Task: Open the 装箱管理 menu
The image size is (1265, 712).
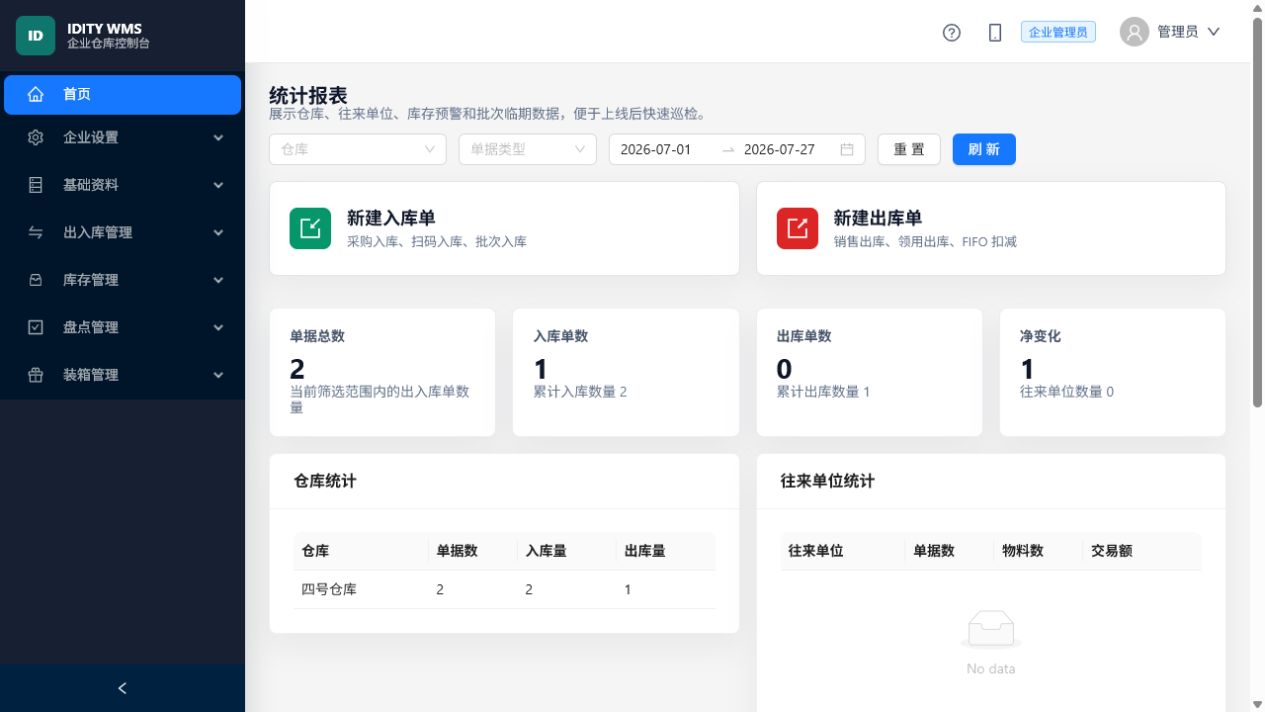Action: click(x=122, y=375)
